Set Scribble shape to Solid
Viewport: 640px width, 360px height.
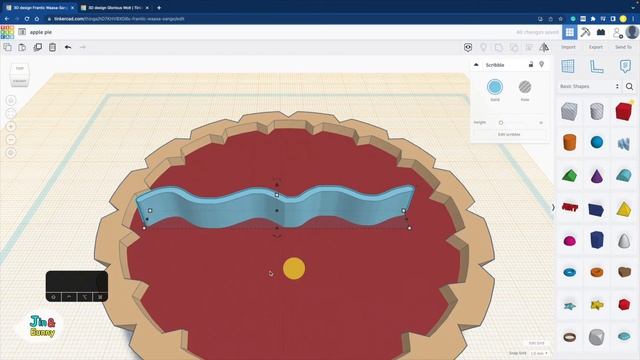coord(495,87)
